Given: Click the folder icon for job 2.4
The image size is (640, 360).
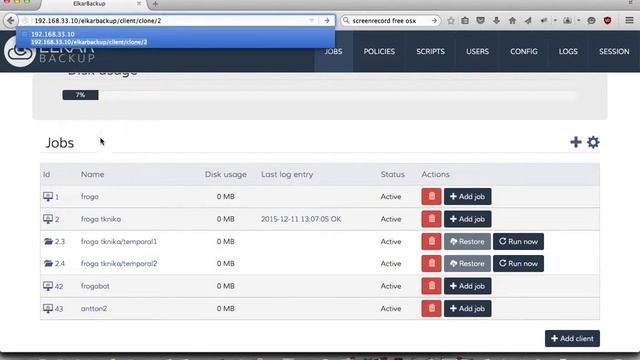Looking at the screenshot, I should 48,263.
